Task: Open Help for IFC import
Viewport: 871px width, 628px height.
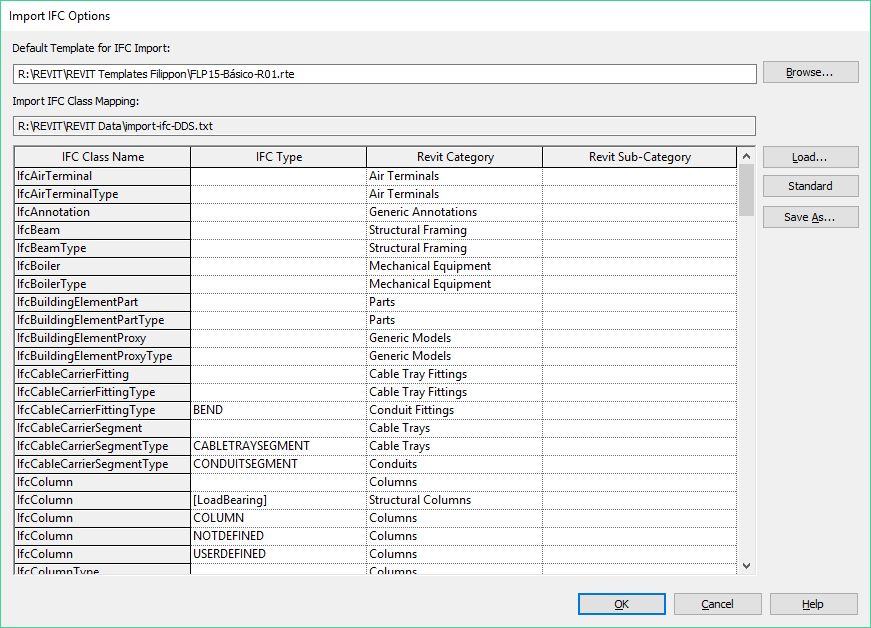Action: coord(813,604)
